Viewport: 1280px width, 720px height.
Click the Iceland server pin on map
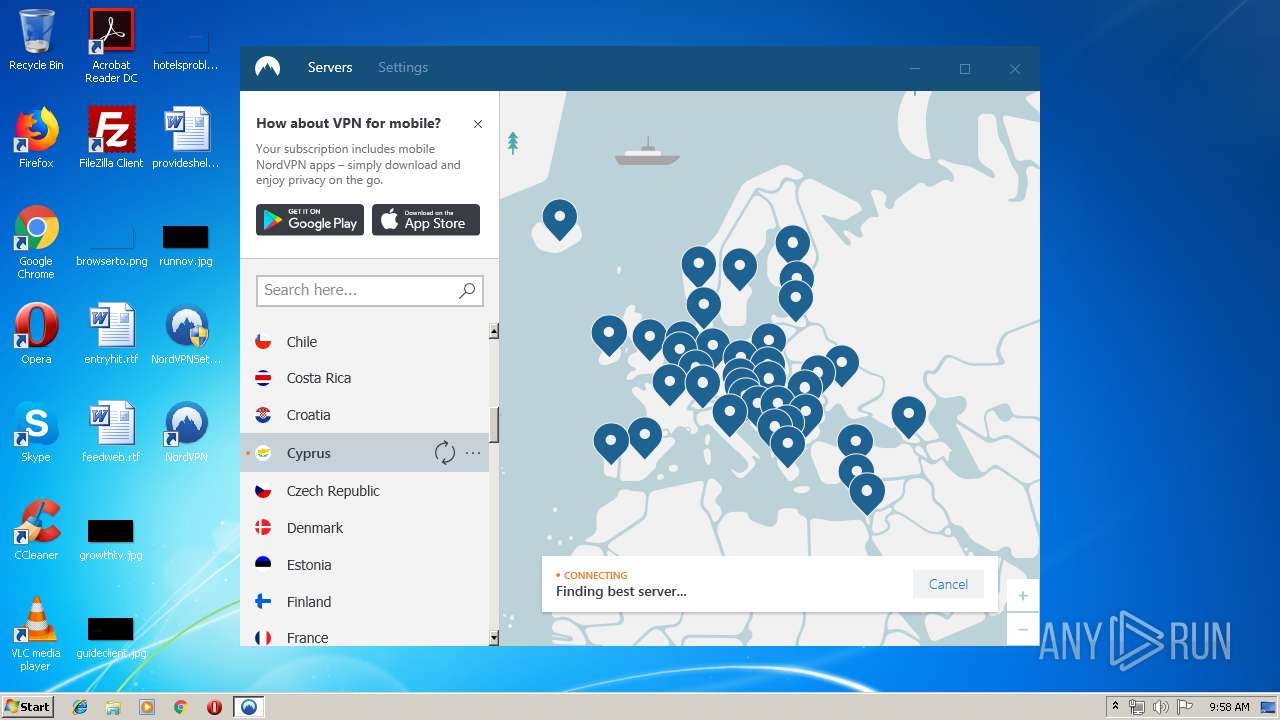coord(560,219)
